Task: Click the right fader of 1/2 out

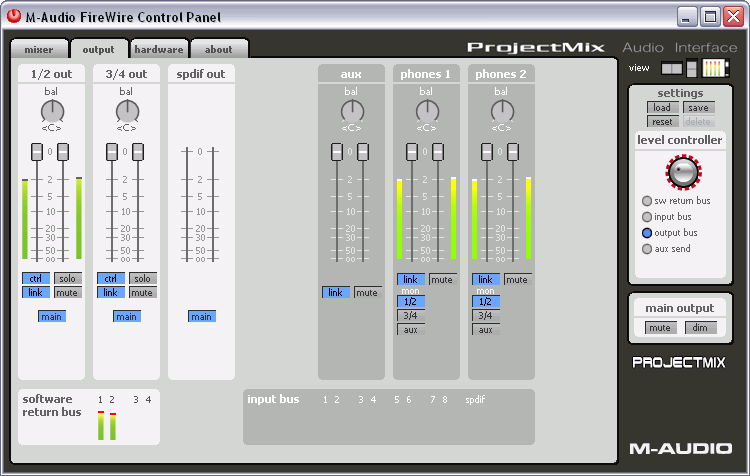Action: (x=63, y=152)
